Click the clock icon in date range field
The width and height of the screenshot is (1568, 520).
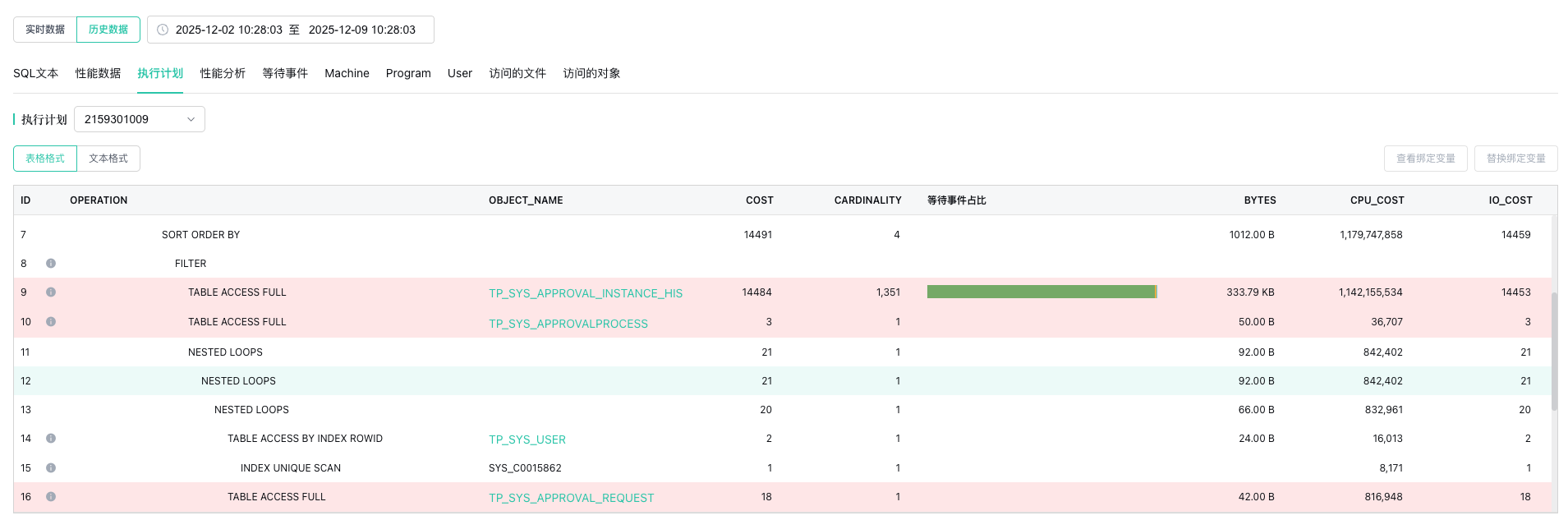tap(163, 30)
